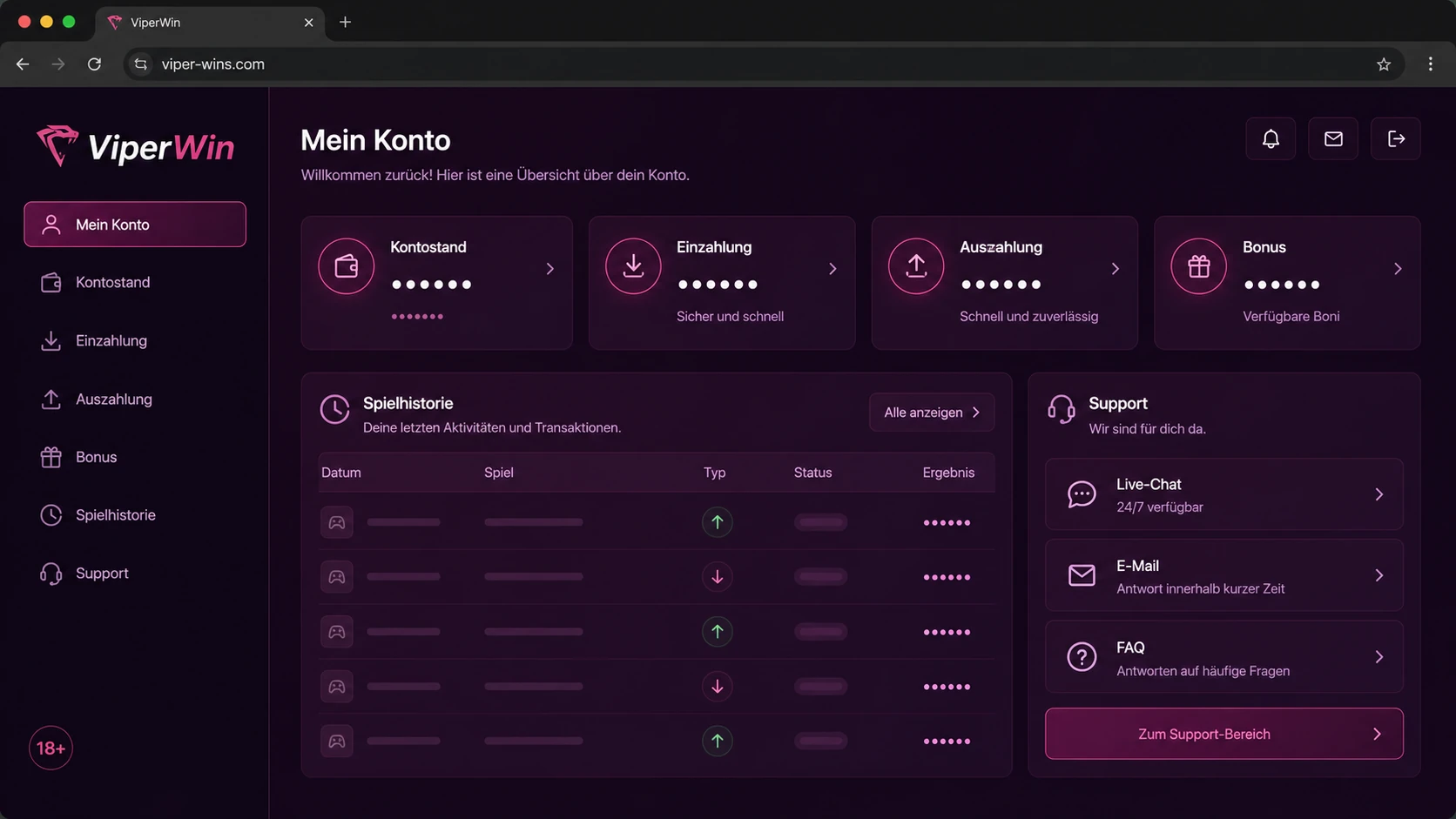Click the Datum column header
This screenshot has width=1456, height=819.
click(x=340, y=473)
